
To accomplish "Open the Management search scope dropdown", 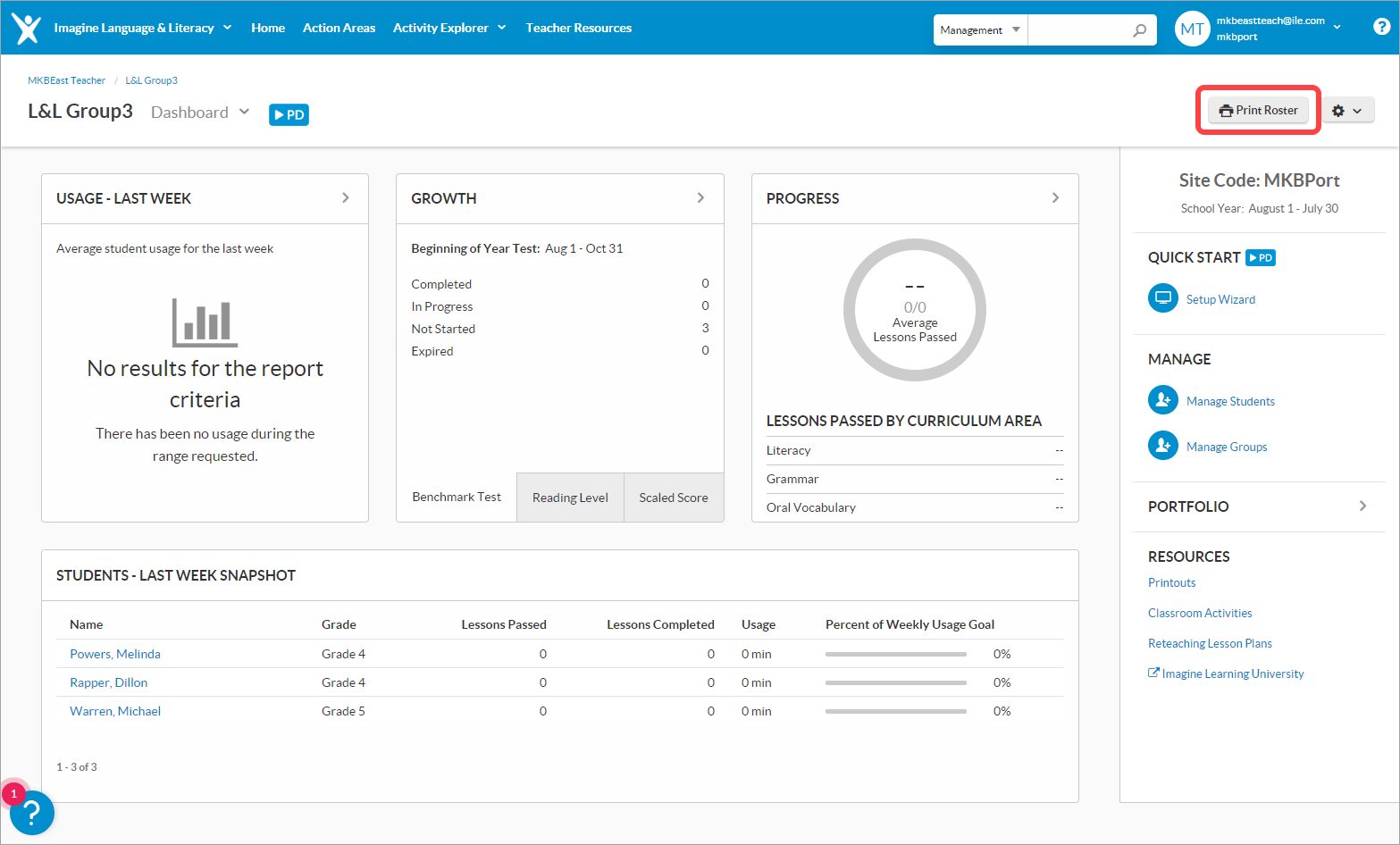I will coord(980,30).
